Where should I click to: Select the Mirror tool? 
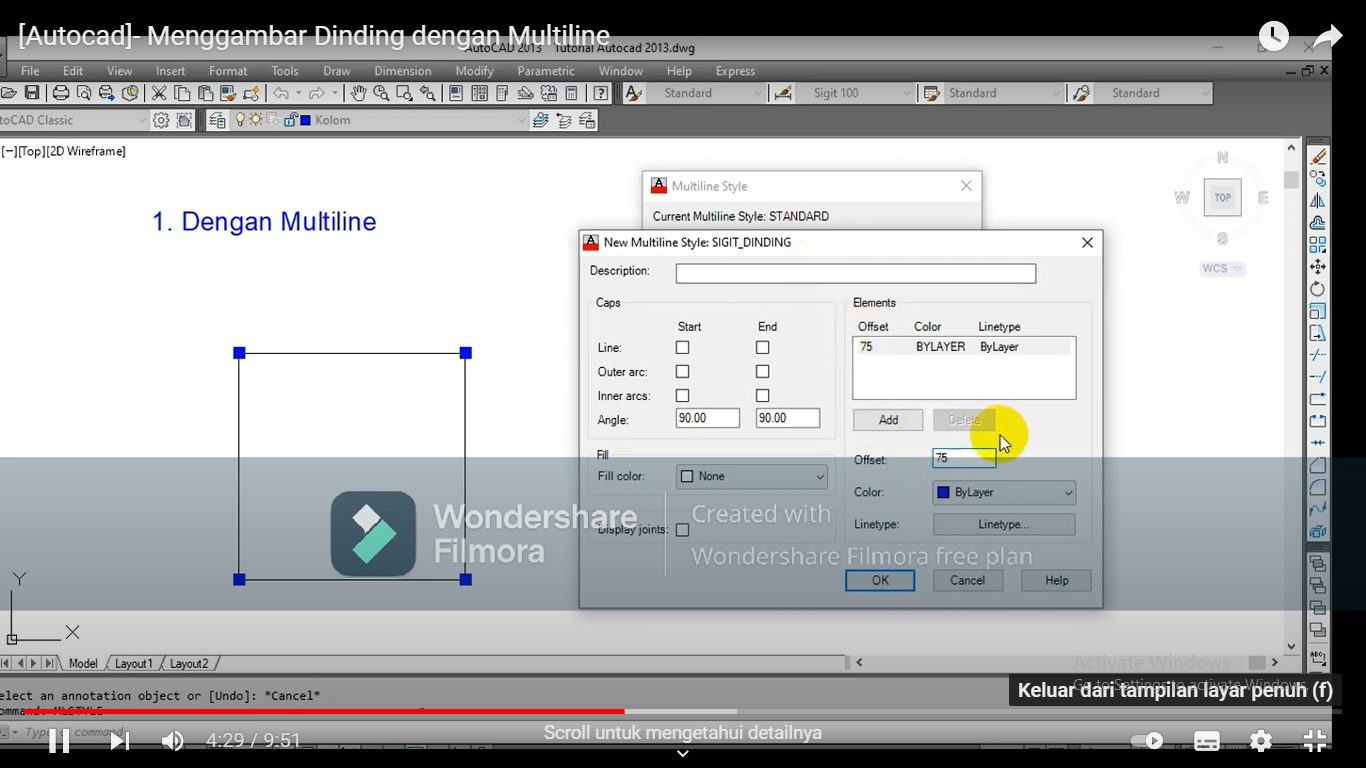(x=1318, y=201)
